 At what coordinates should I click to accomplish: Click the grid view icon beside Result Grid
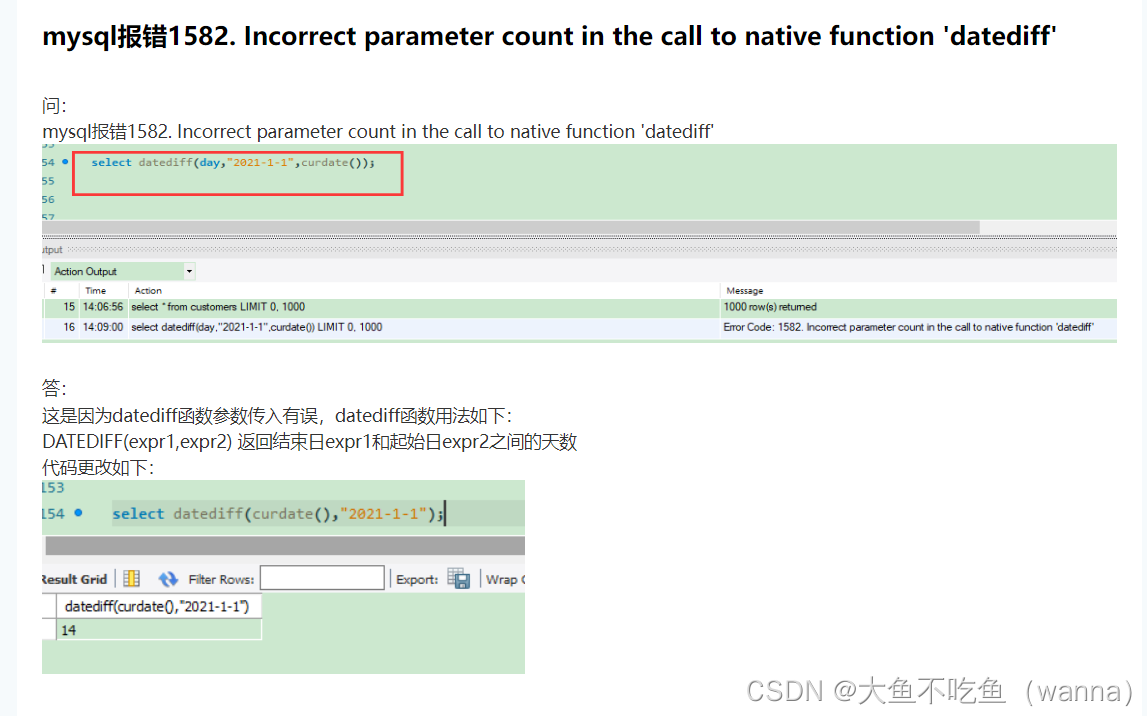pos(130,578)
